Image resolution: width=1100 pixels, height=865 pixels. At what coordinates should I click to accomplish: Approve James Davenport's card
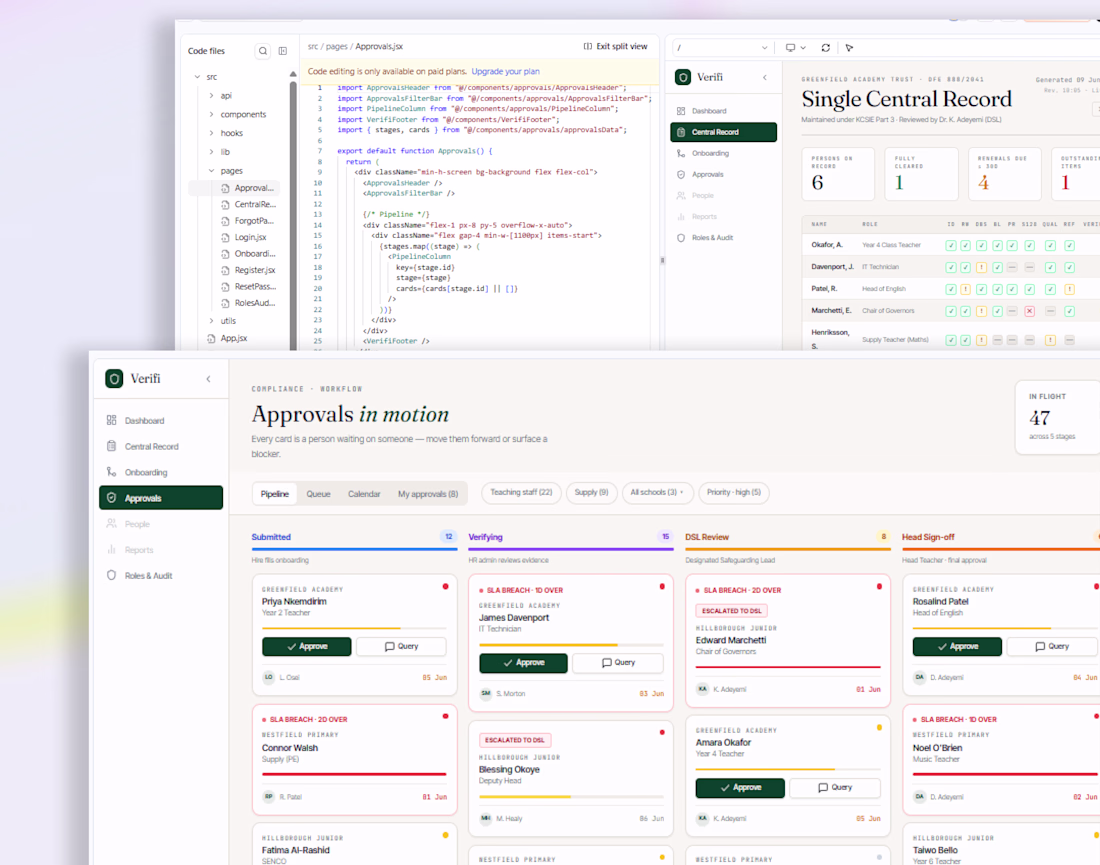click(523, 662)
